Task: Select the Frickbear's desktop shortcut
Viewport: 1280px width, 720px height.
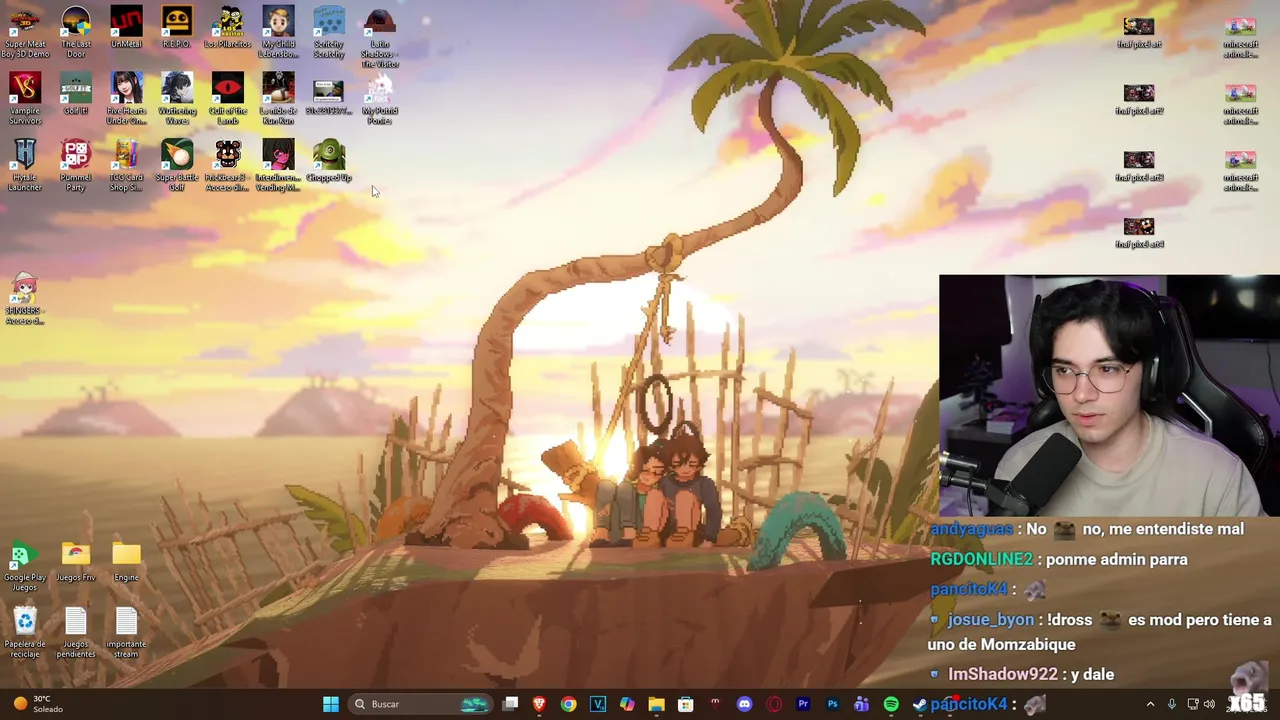Action: (227, 166)
